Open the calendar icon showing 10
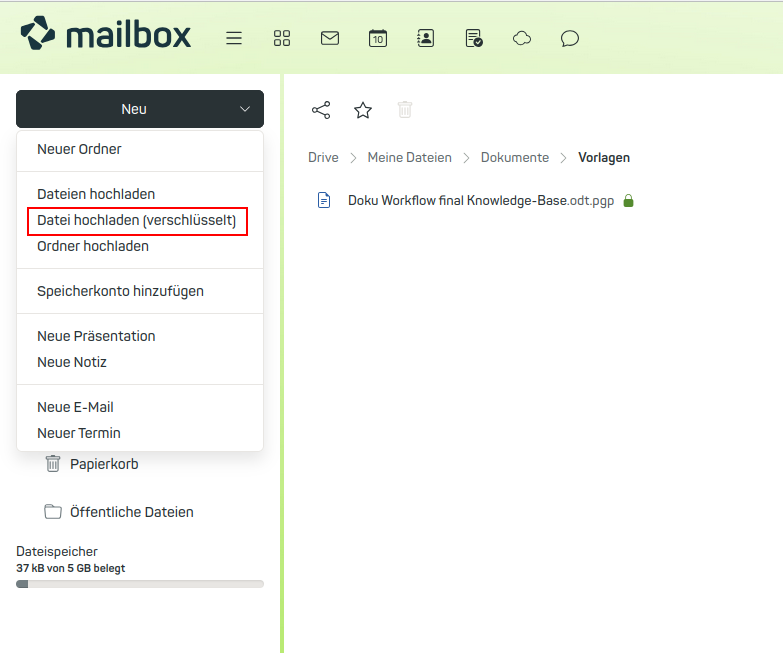Screen dimensions: 783x653 click(x=378, y=38)
